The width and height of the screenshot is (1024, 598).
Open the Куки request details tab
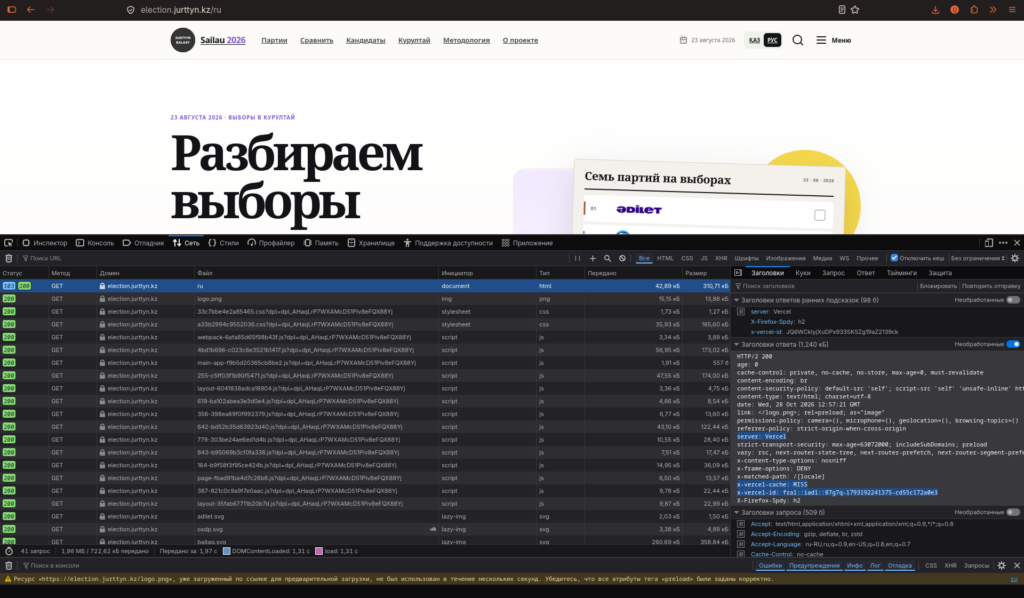[x=803, y=273]
